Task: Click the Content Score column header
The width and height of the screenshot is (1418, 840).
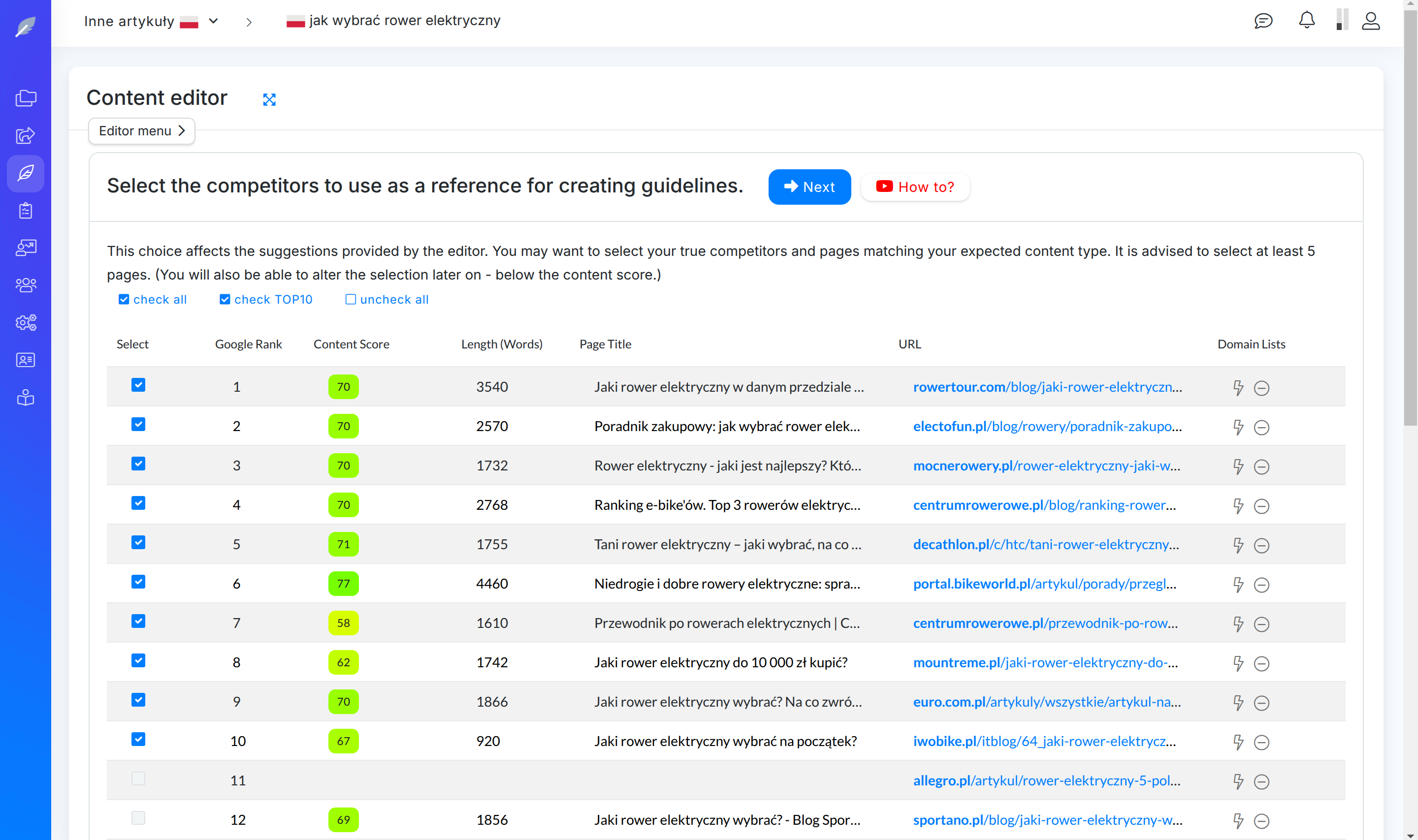Action: [x=351, y=344]
